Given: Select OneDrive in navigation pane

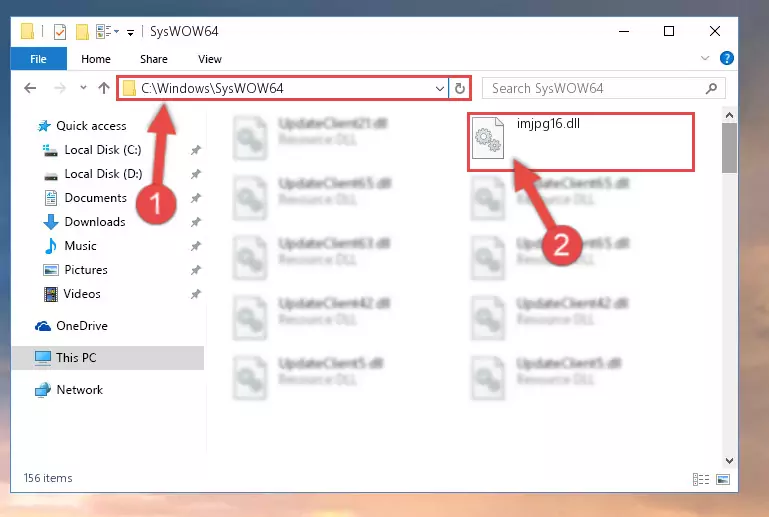Looking at the screenshot, I should coord(81,326).
